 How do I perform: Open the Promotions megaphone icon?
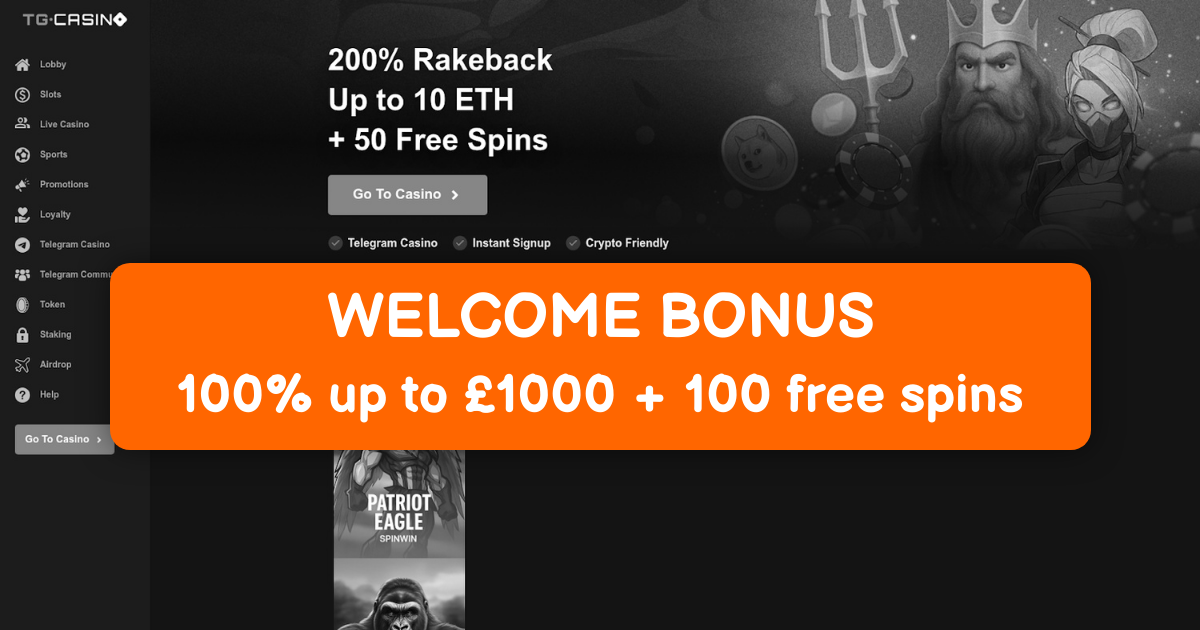(x=22, y=185)
